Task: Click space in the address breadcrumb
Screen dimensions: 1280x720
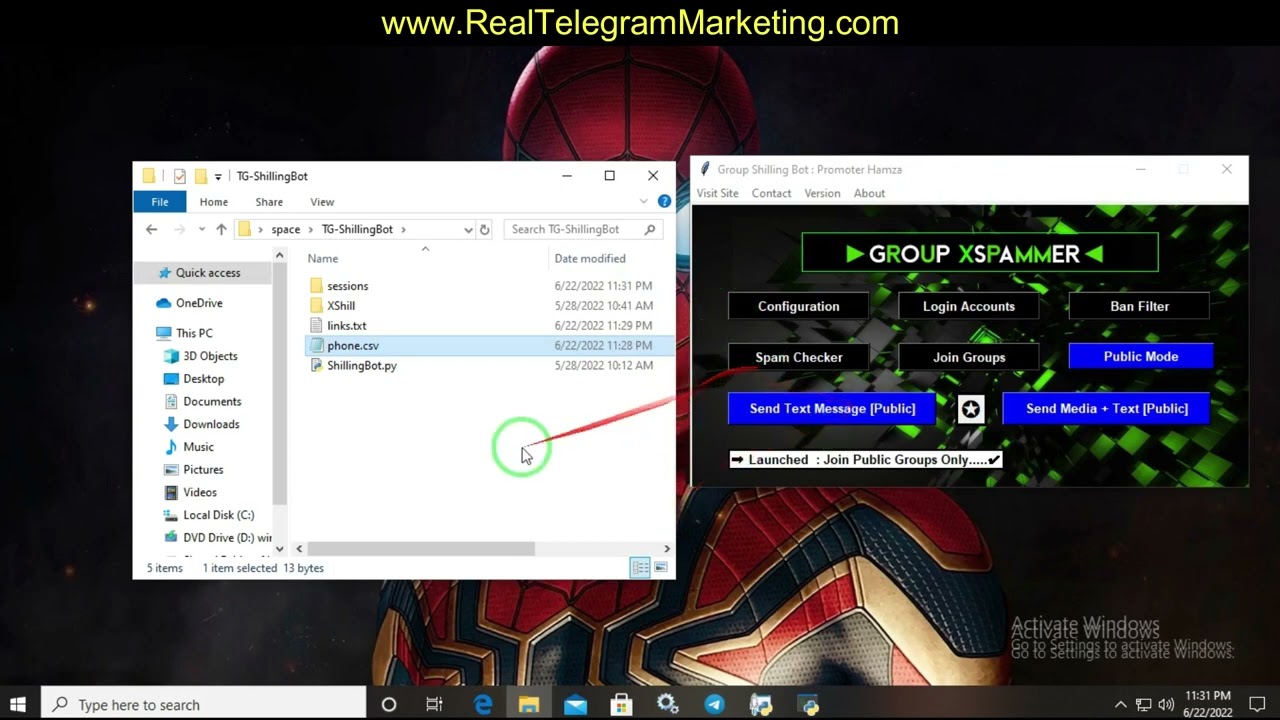Action: (x=285, y=229)
